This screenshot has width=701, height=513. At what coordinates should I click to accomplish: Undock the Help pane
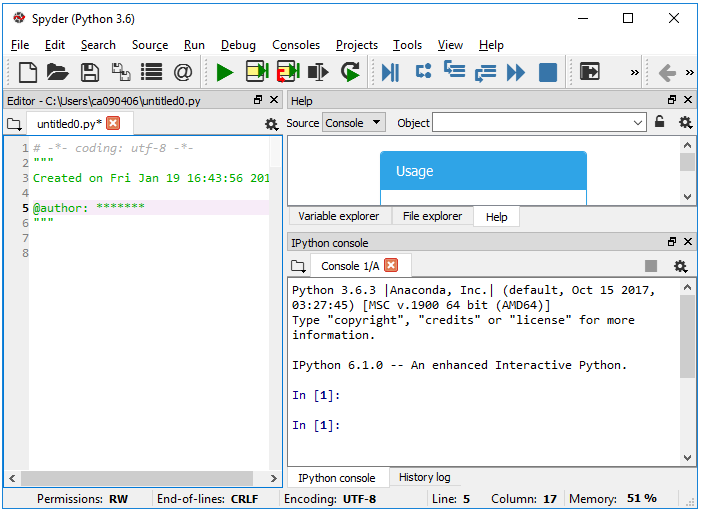672,99
